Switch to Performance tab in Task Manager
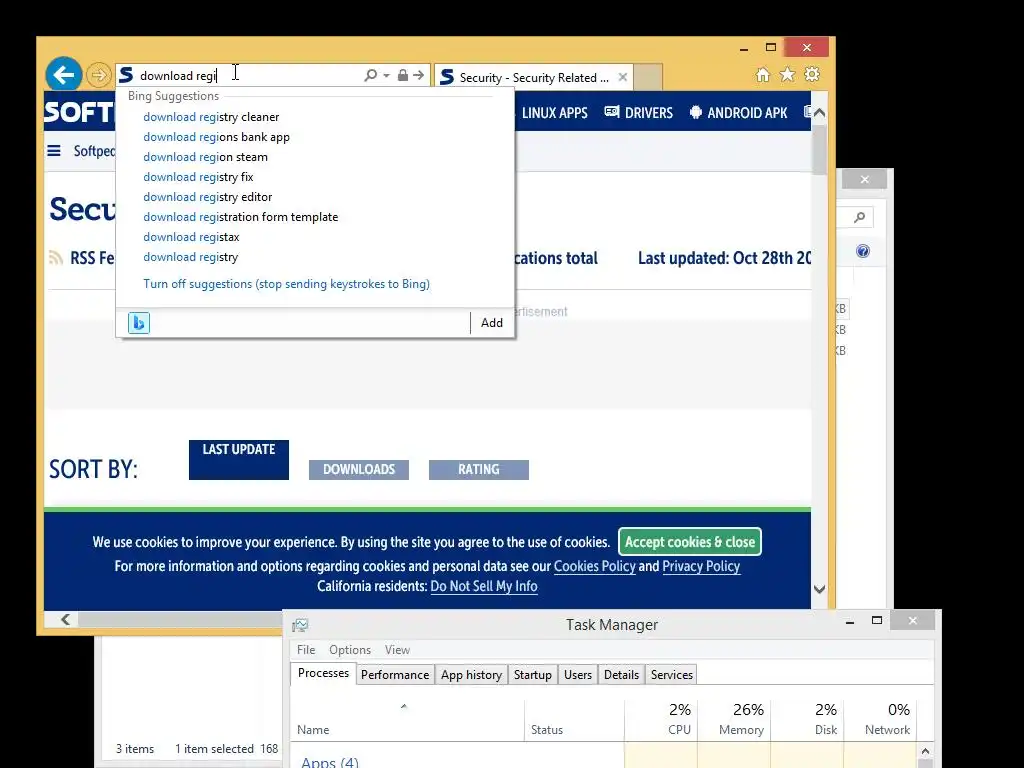 coord(395,675)
